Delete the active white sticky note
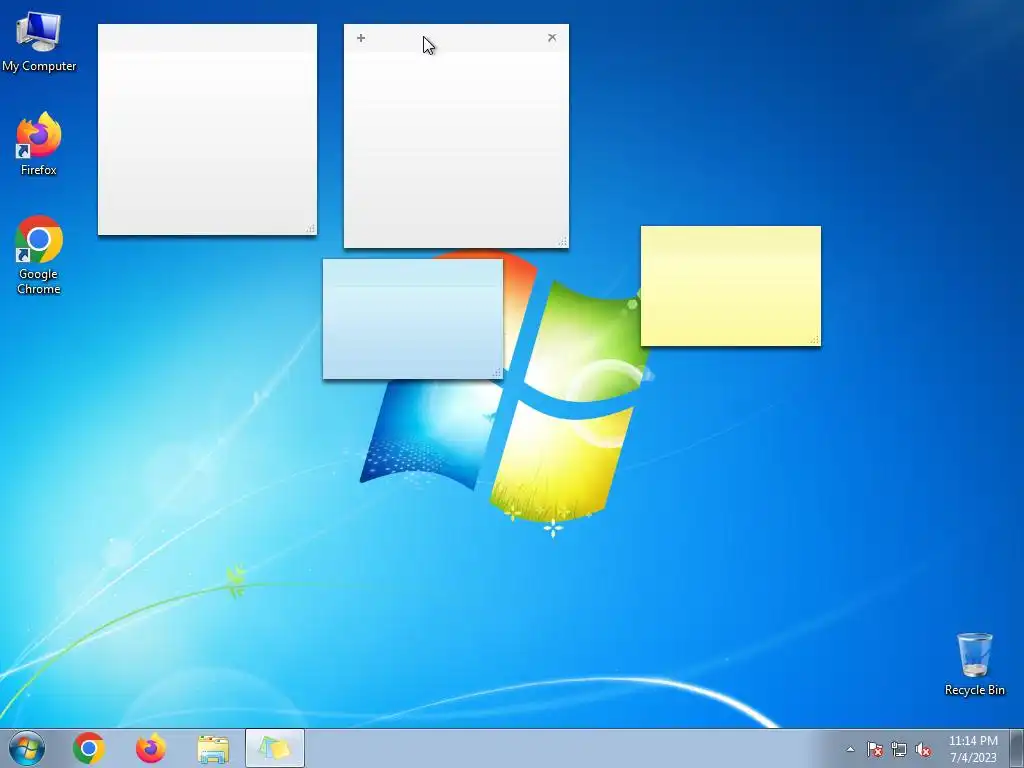This screenshot has height=768, width=1024. pyautogui.click(x=552, y=38)
